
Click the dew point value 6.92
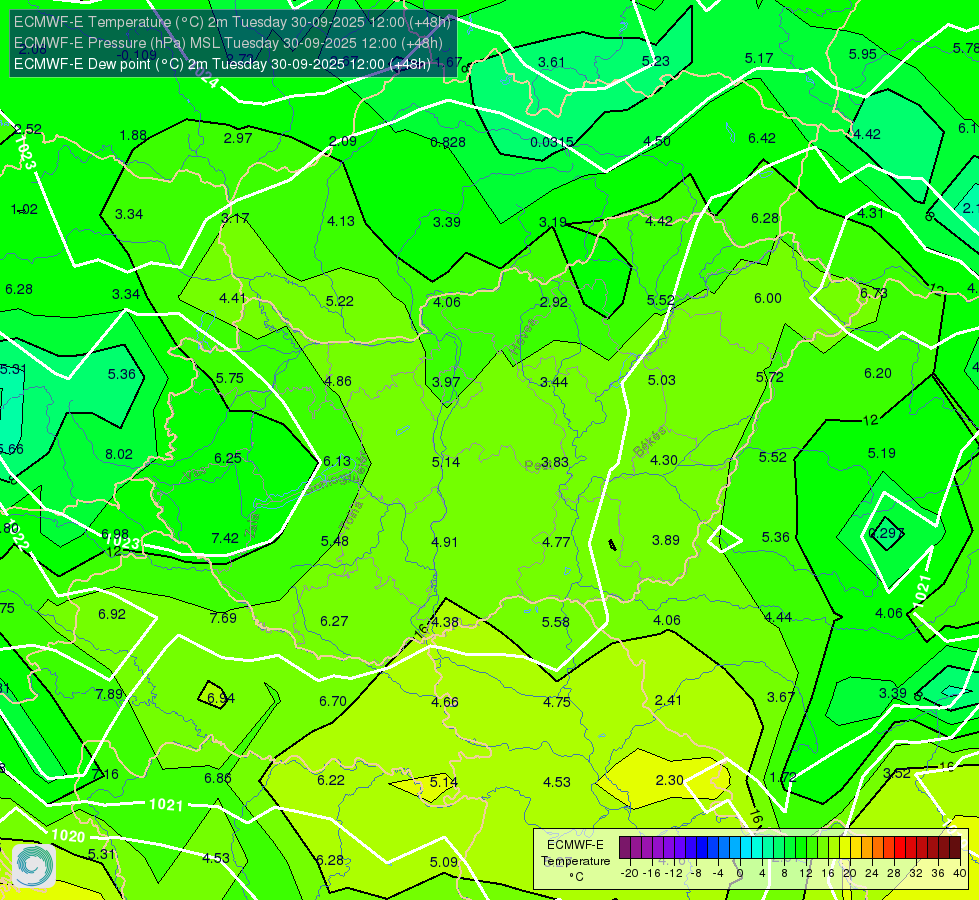point(112,615)
